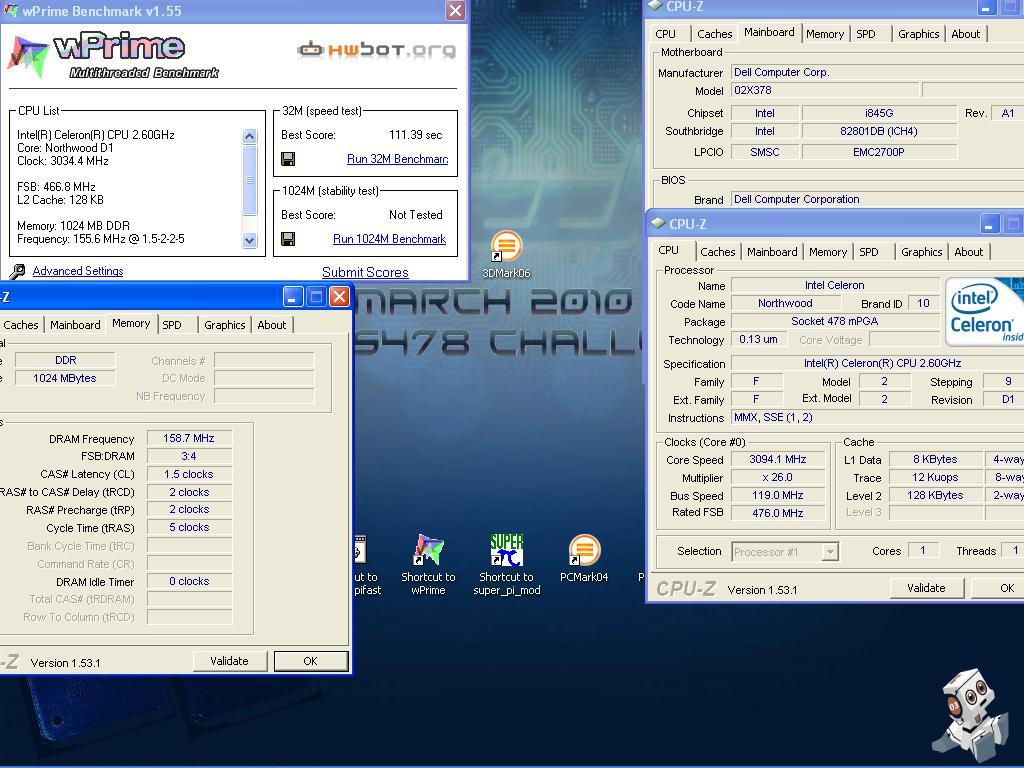Select About tab in the Mainboard window
The image size is (1024, 768).
point(965,34)
